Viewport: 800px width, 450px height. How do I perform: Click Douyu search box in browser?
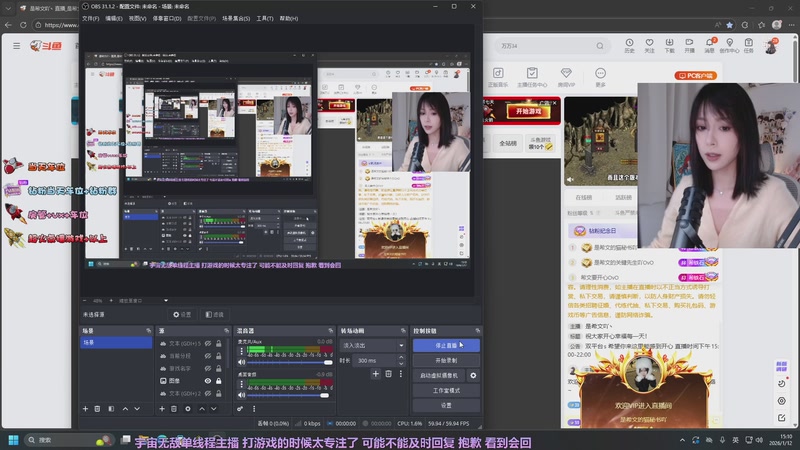tap(551, 46)
